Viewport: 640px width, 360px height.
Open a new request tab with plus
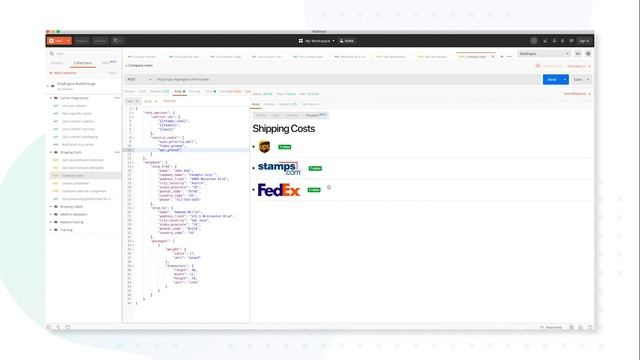click(x=502, y=56)
